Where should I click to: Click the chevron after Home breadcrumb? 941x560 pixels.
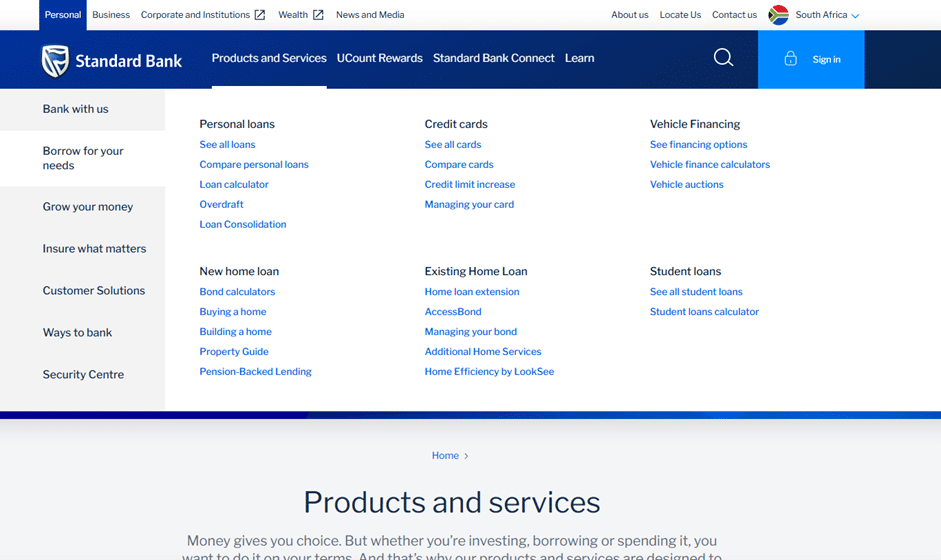coord(466,456)
